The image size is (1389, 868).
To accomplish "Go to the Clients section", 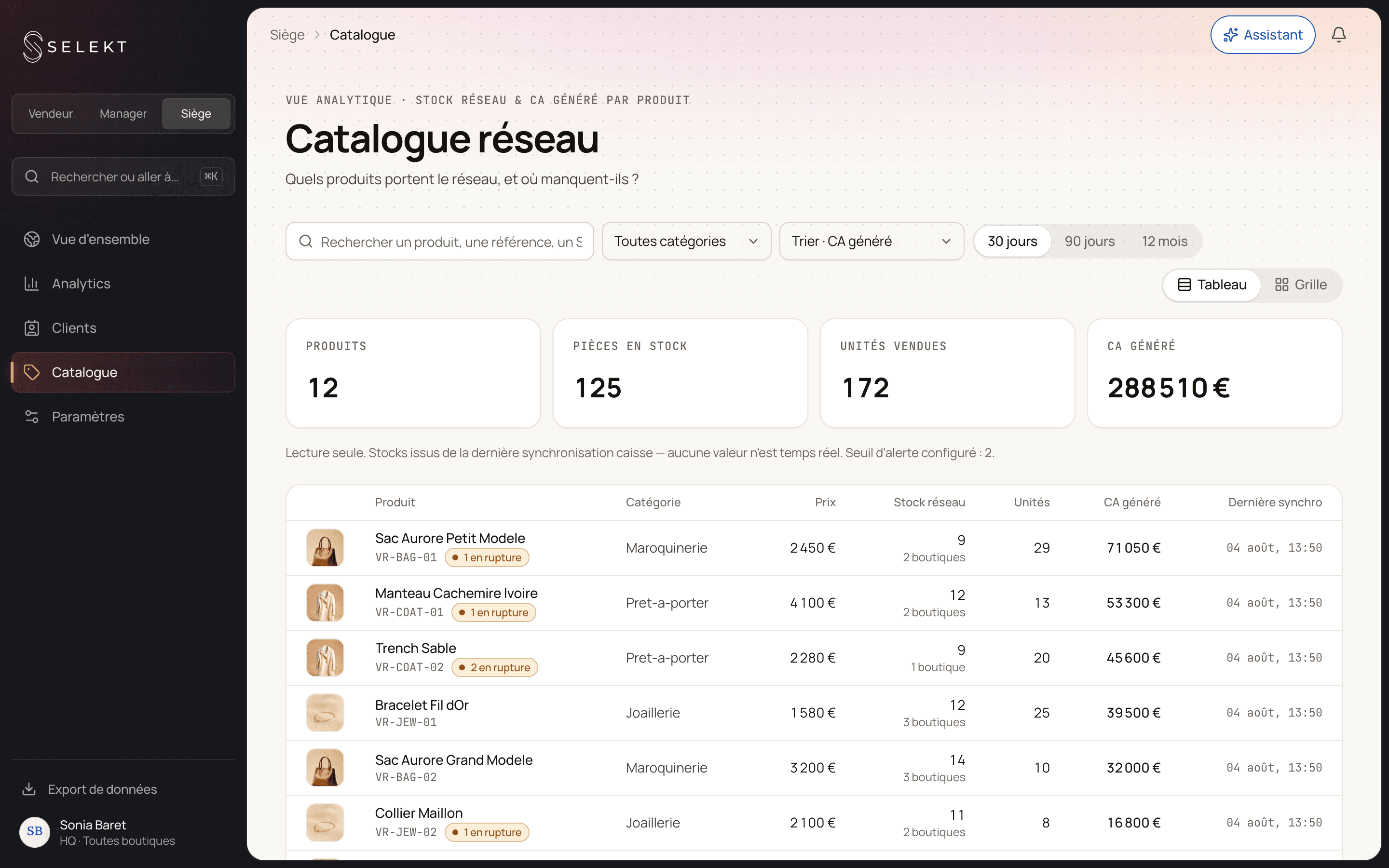I will coord(123,328).
